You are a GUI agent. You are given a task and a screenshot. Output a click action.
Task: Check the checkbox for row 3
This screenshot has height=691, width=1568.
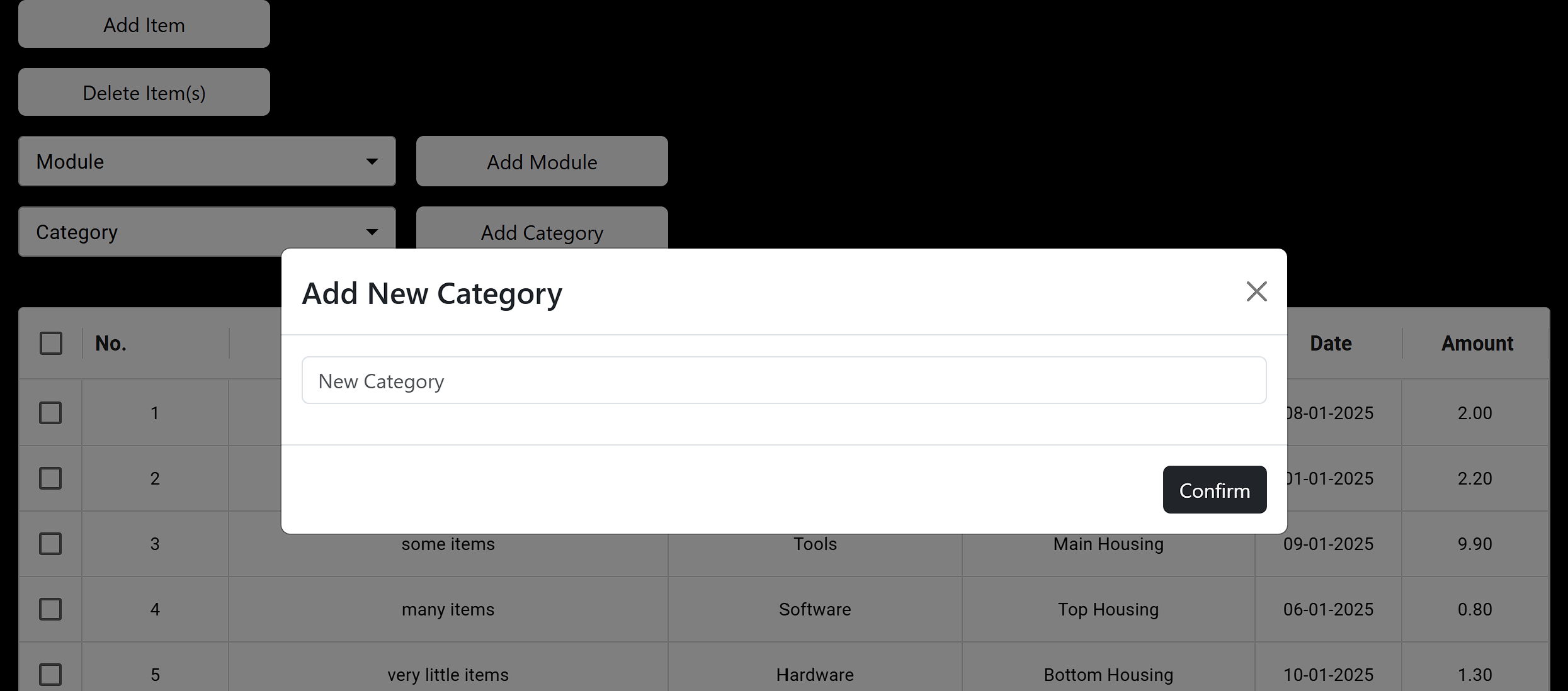[50, 544]
